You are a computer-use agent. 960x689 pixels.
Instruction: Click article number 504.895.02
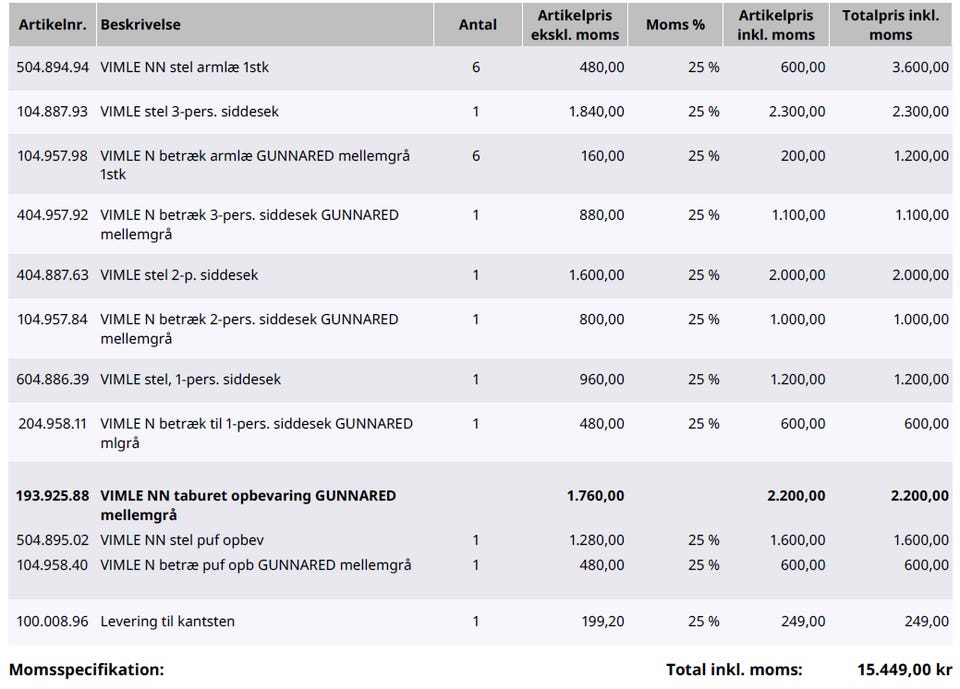53,540
